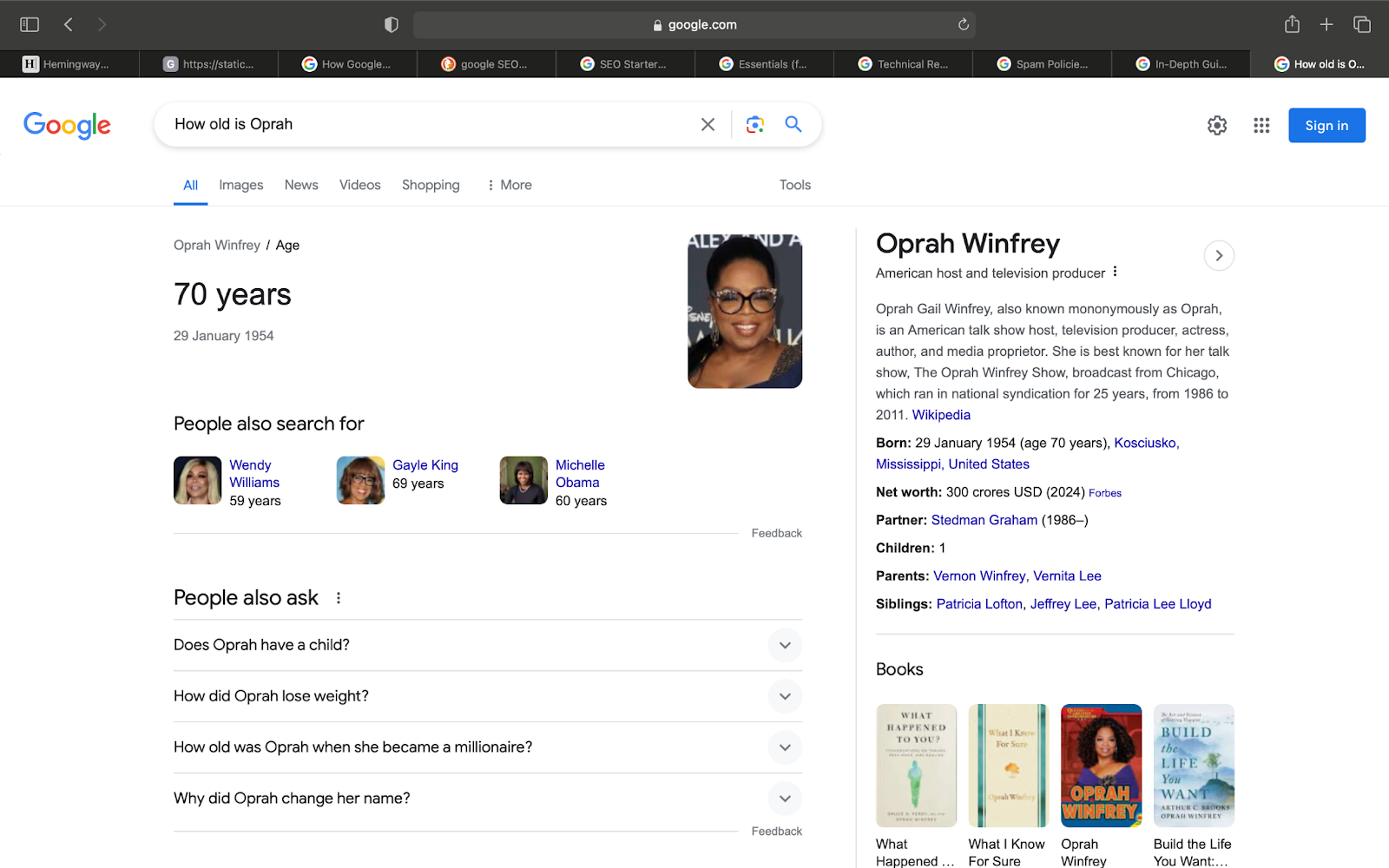
Task: Open Build the Life You Want cover
Action: [1194, 766]
